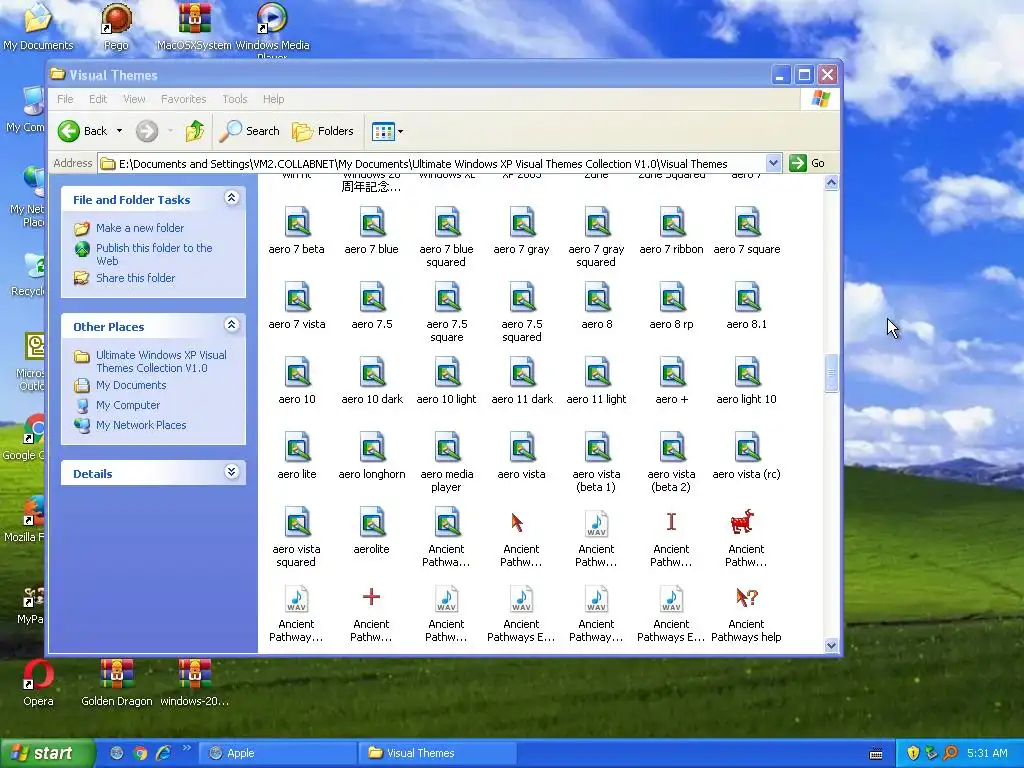1024x768 pixels.
Task: Select the Ancient Pathways I-beam cursor file
Action: [x=671, y=537]
